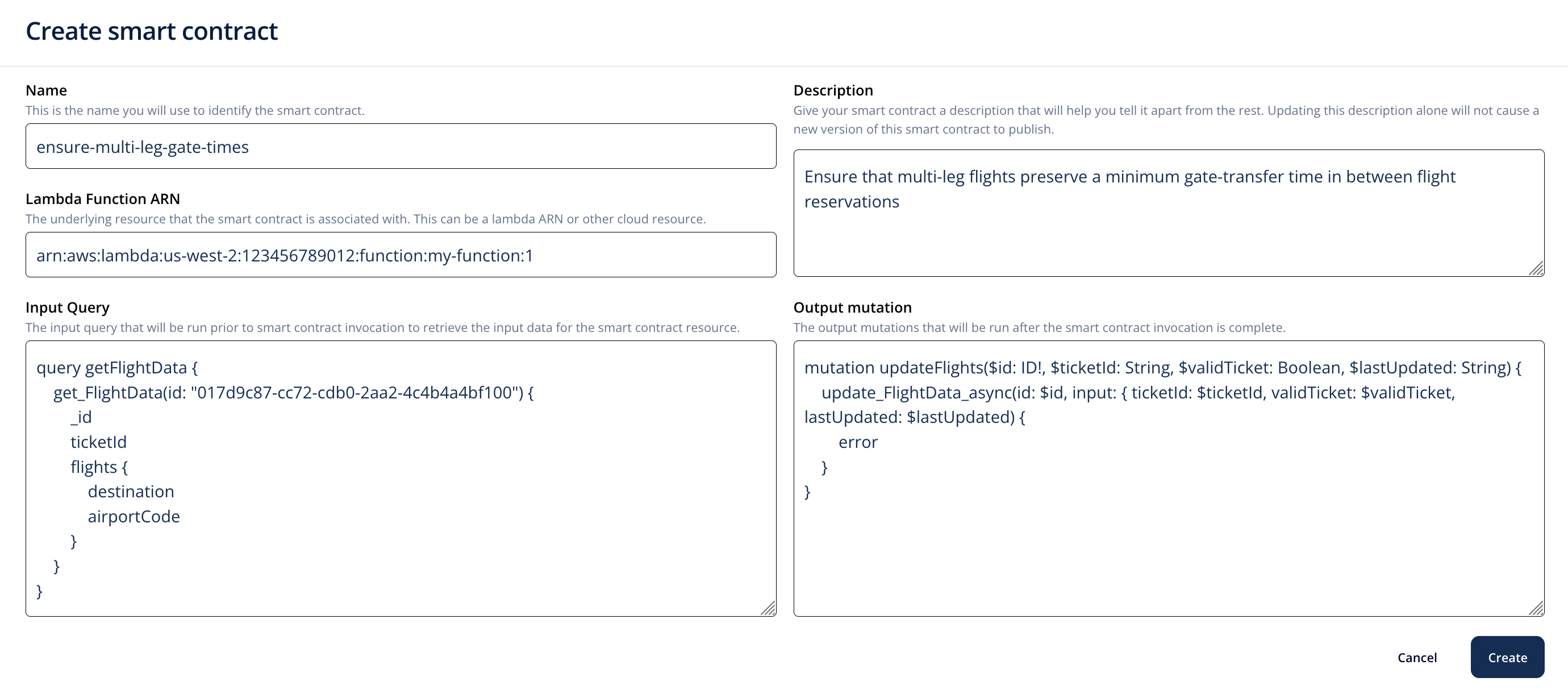Click the 'update_FlightData_async' line
Viewport: 1568px width, 690px height.
point(1139,392)
